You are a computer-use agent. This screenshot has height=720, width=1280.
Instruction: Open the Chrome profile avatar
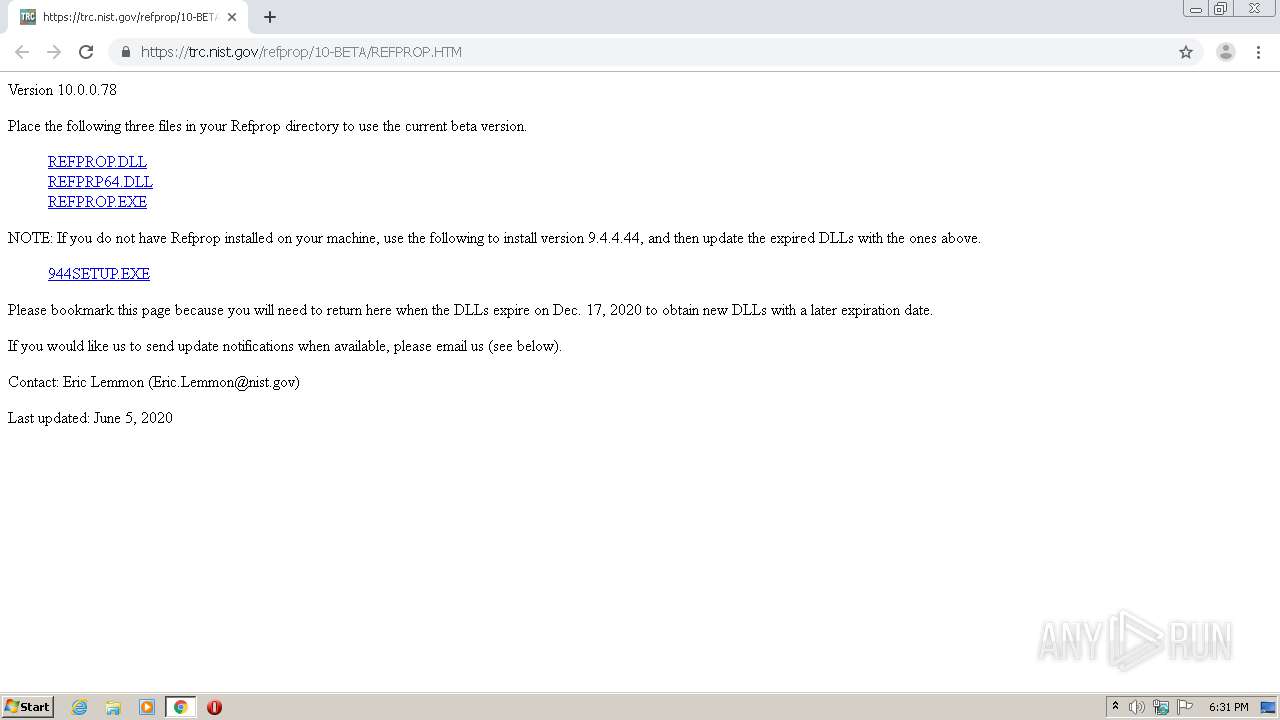click(1226, 52)
